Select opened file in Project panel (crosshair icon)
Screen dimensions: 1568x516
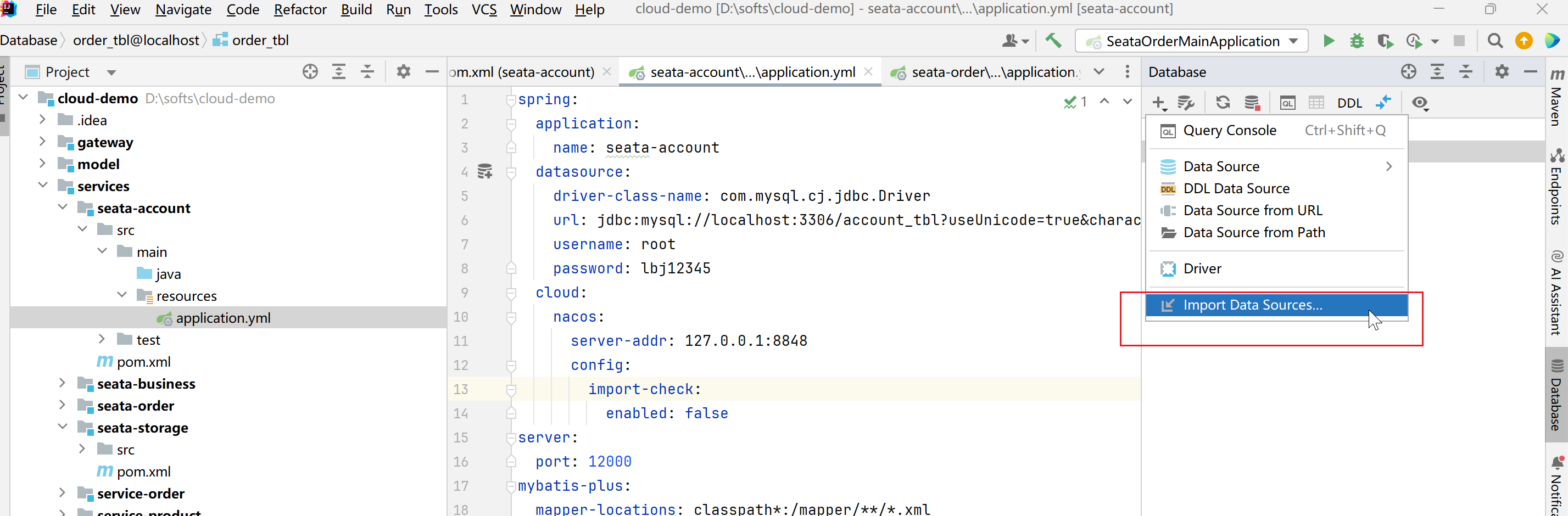point(310,72)
